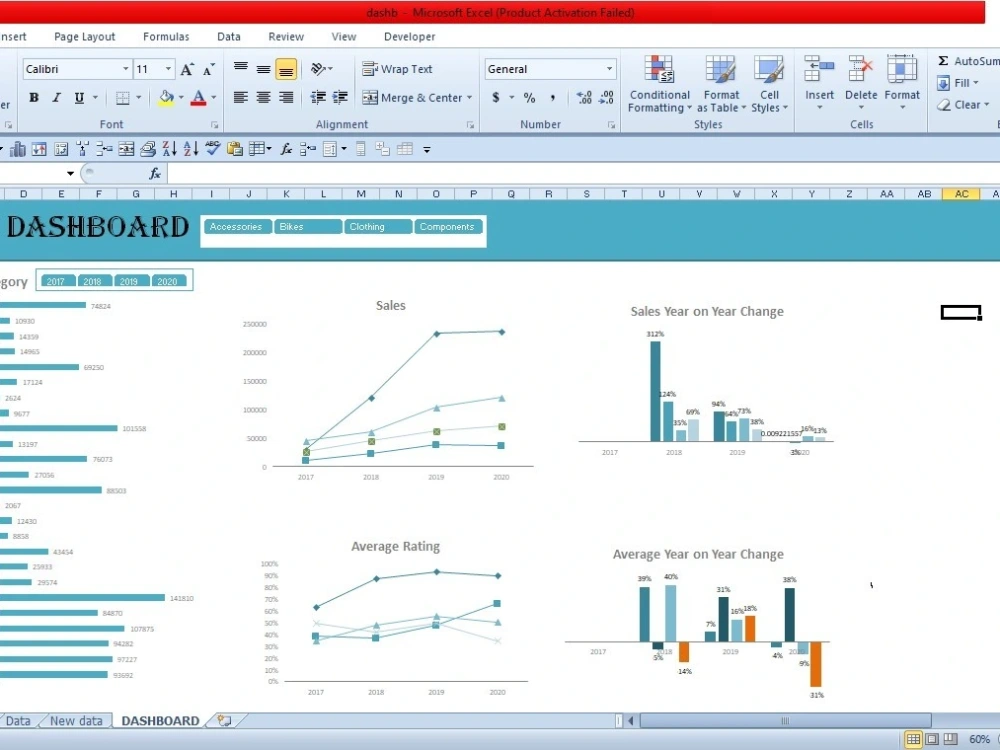The width and height of the screenshot is (1000, 750).
Task: Open the Review ribbon tab
Action: (x=286, y=37)
